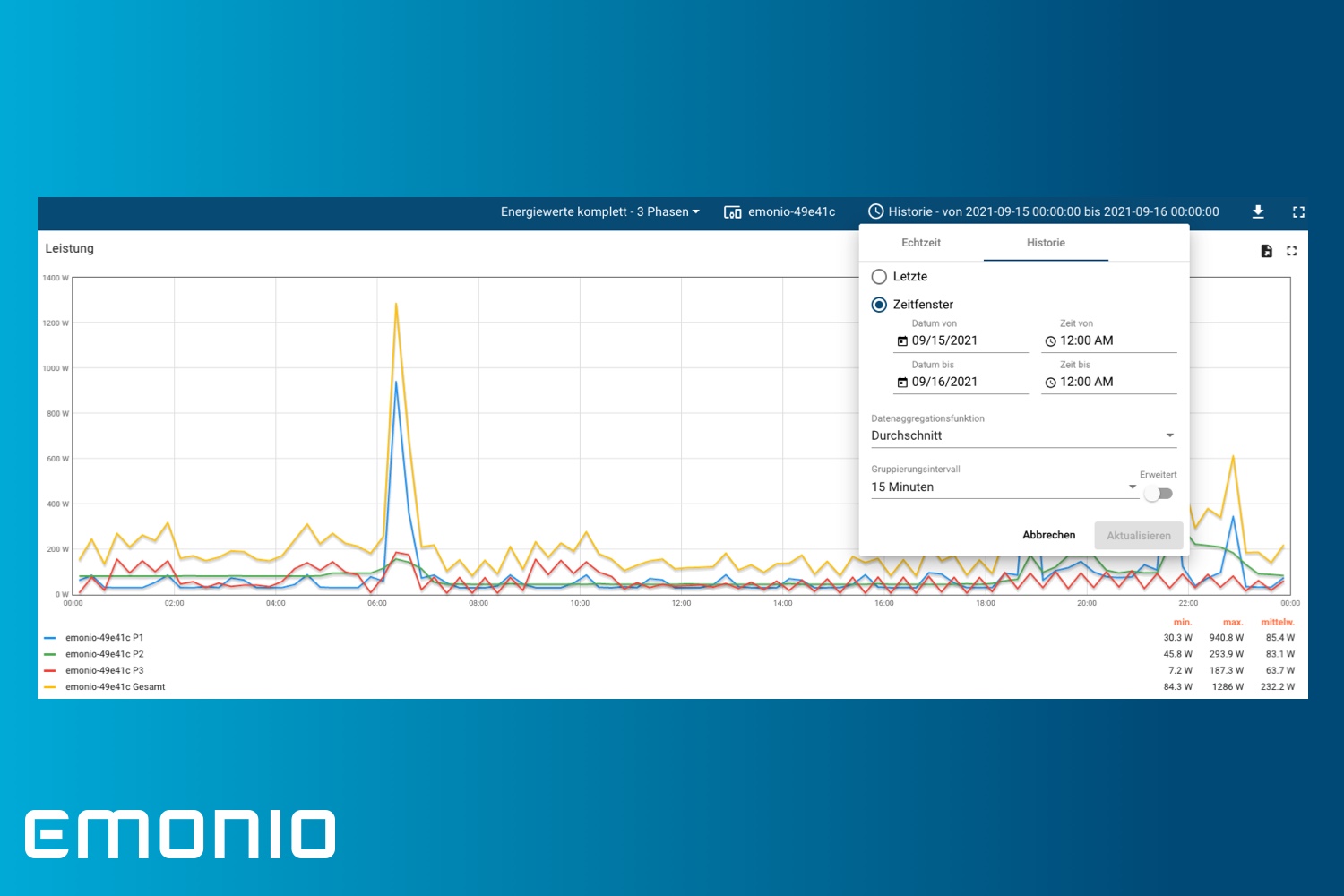
Task: Click the 06:00 time axis label
Action: click(x=377, y=603)
